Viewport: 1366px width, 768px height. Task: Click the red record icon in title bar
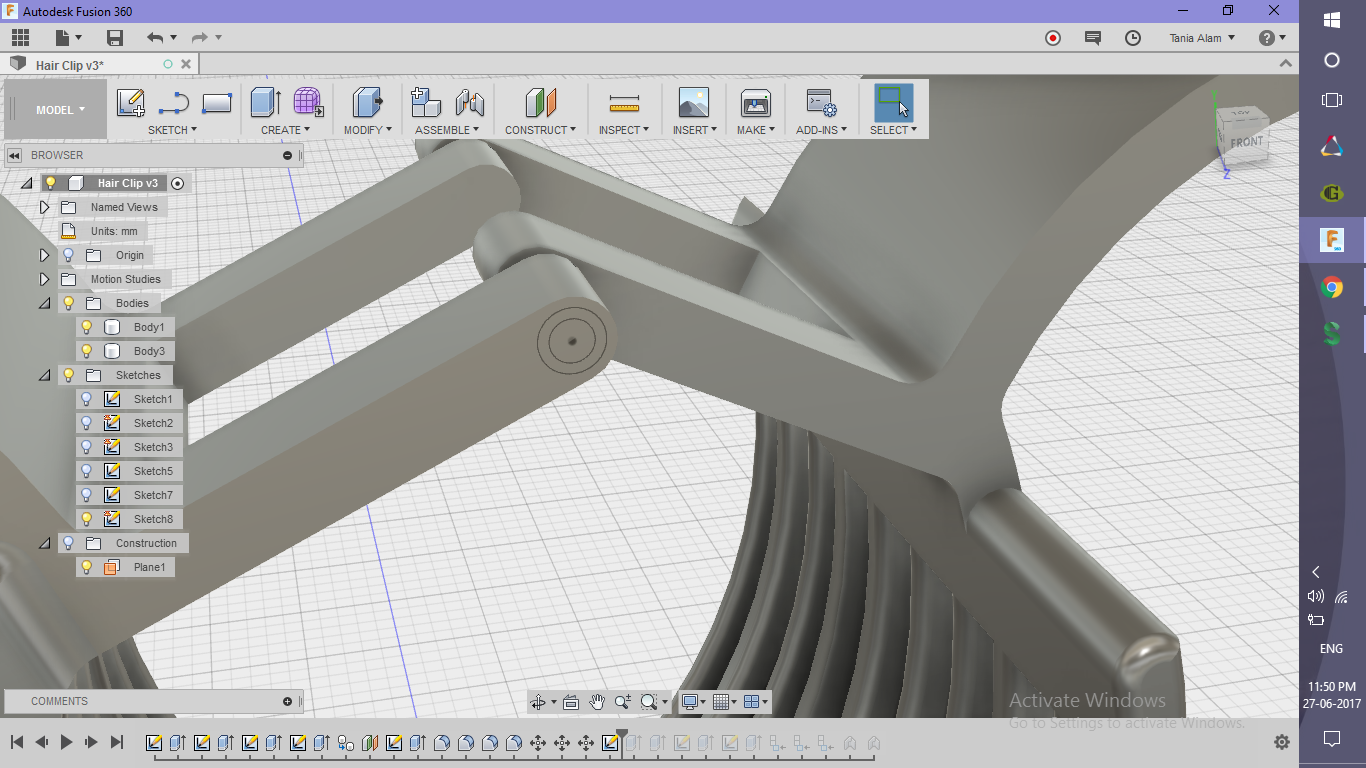[x=1052, y=38]
